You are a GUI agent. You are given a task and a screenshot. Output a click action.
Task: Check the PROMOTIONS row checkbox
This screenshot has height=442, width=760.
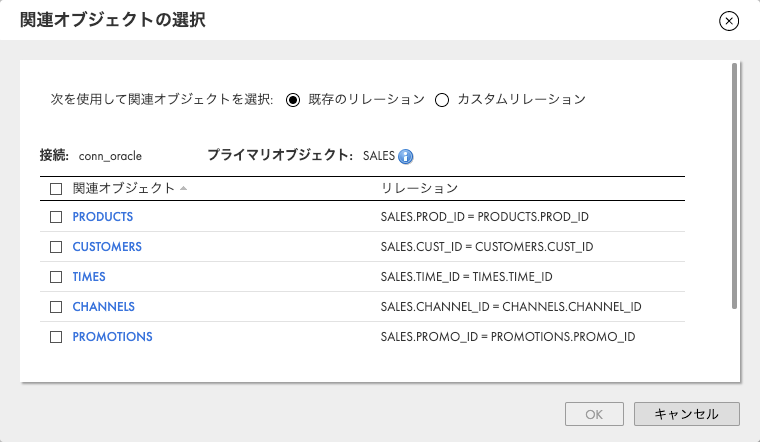point(56,337)
